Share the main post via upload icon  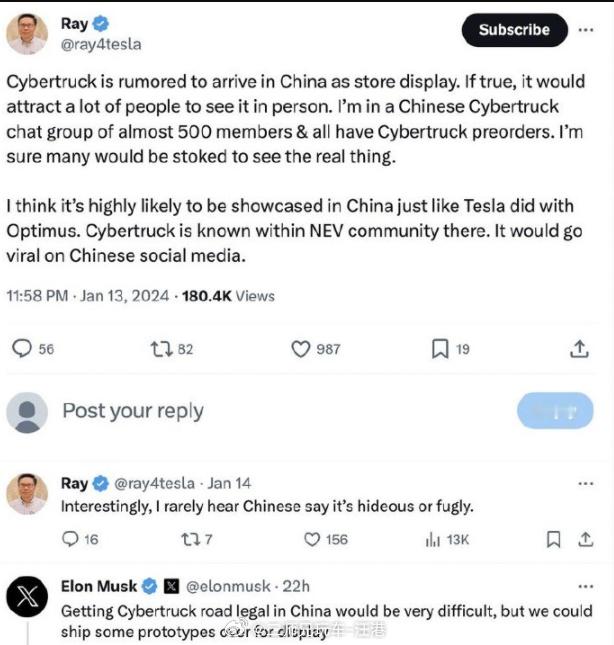click(x=579, y=349)
